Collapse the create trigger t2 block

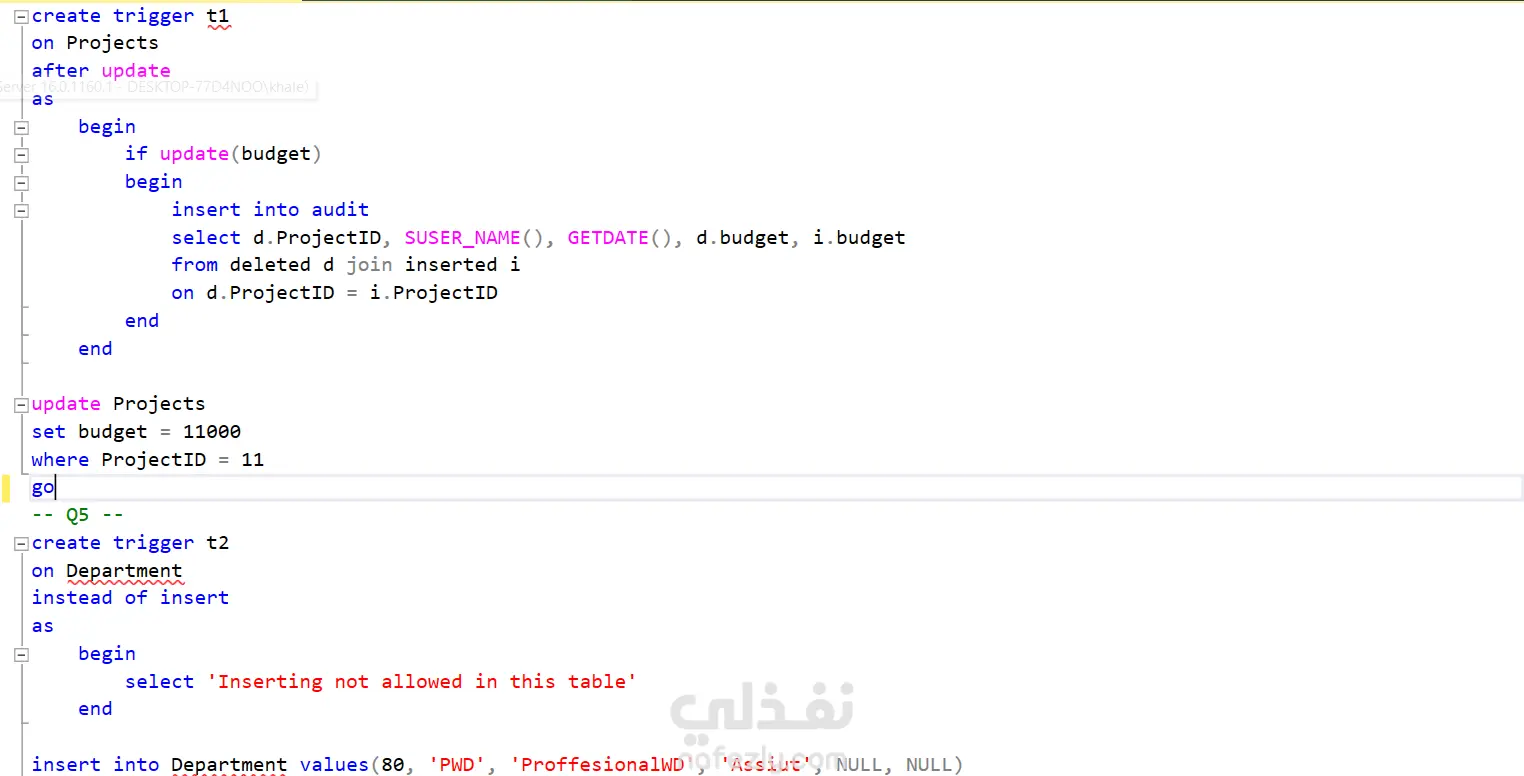[x=21, y=544]
